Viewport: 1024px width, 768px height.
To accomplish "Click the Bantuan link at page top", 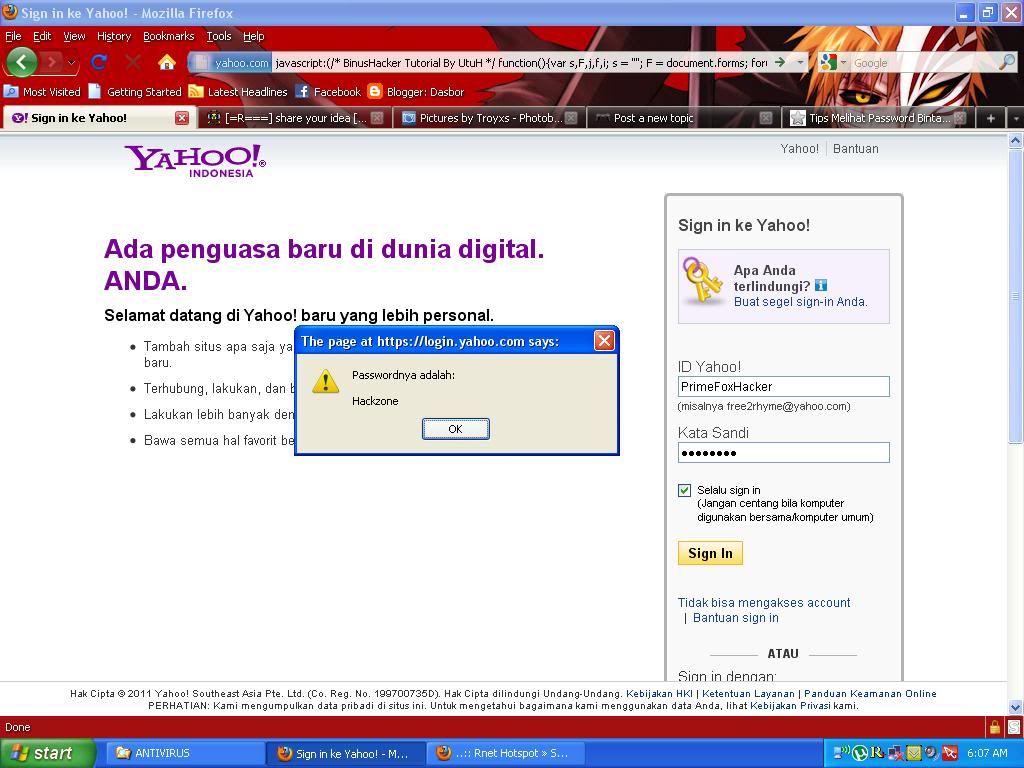I will click(x=856, y=149).
